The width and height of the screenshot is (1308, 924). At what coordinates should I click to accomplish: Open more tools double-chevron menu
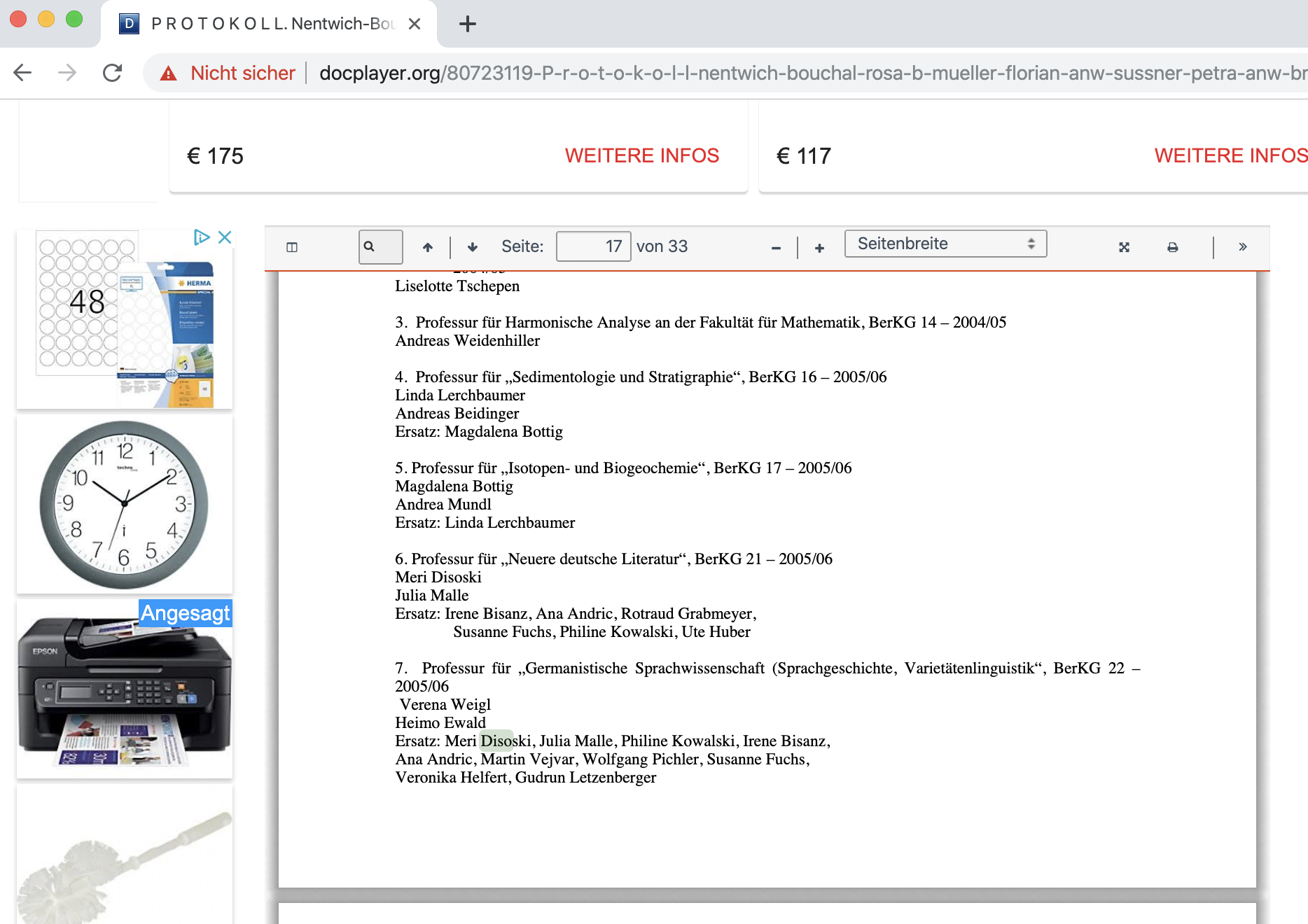point(1242,246)
